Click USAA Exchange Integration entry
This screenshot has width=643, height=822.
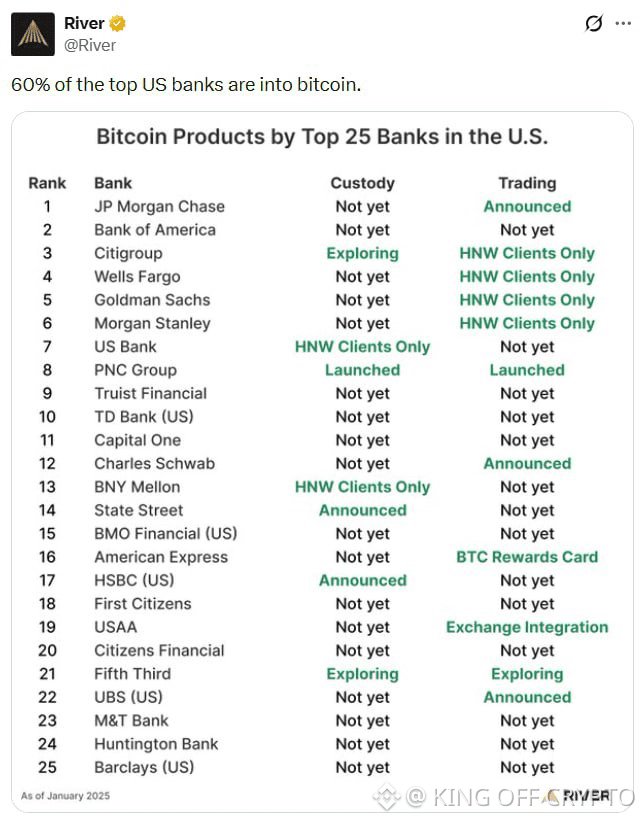(527, 627)
